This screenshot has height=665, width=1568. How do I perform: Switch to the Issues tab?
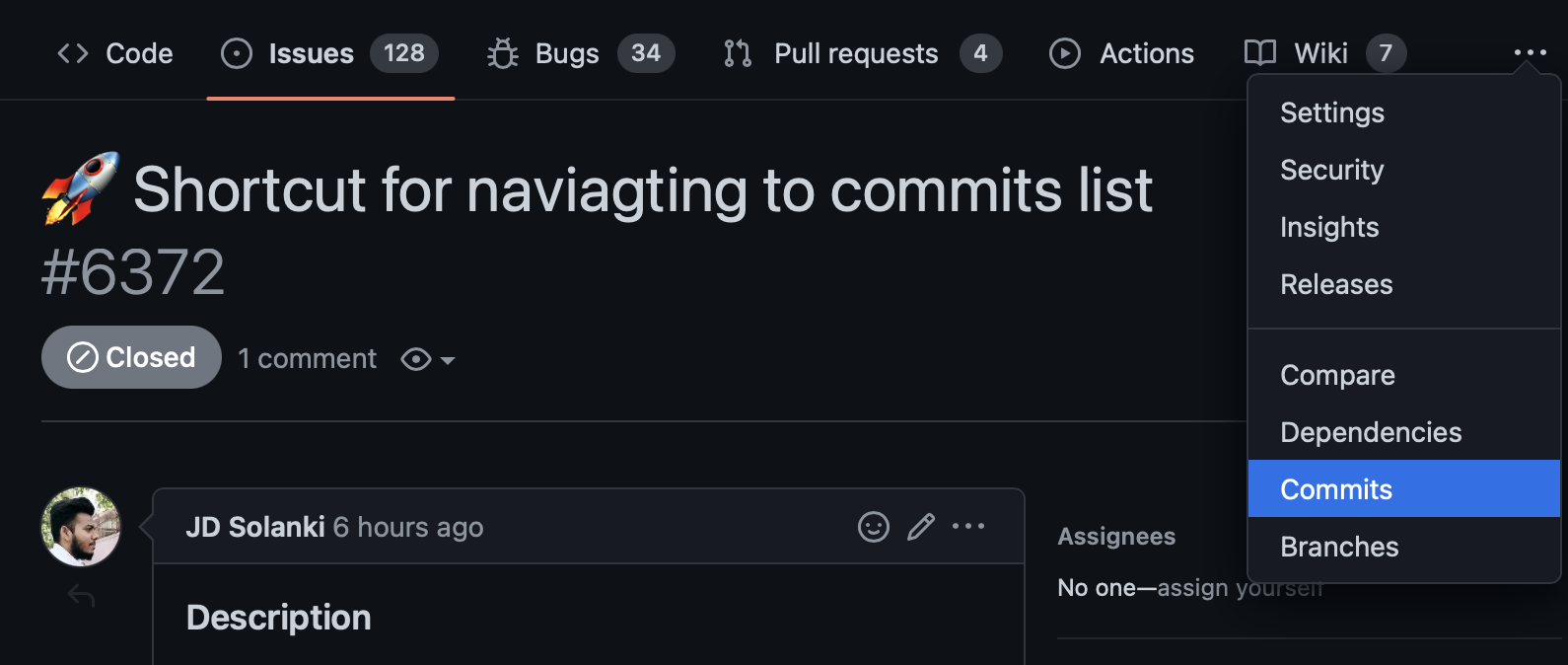(311, 53)
